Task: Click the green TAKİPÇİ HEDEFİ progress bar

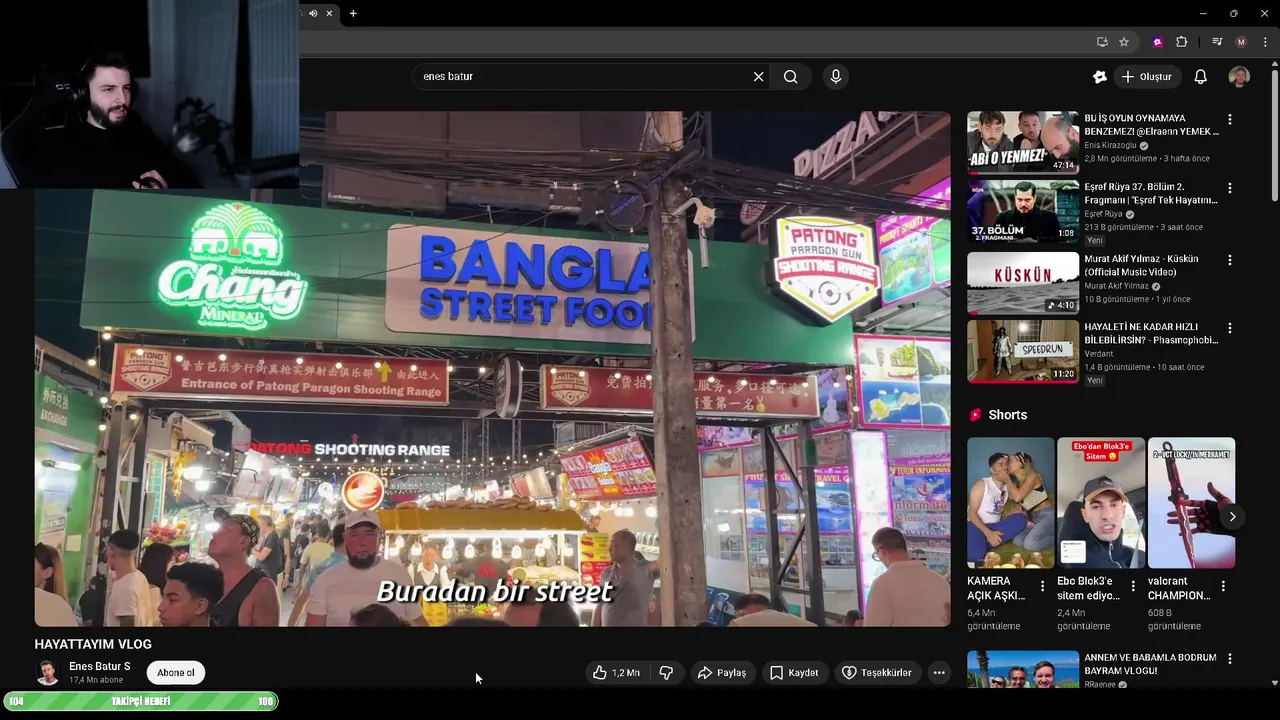Action: point(141,702)
